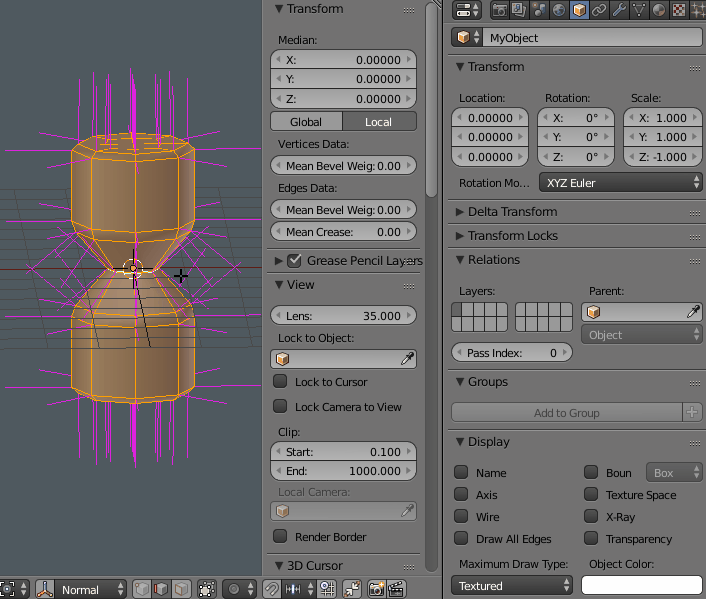Collapse the Groups panel

[x=460, y=381]
